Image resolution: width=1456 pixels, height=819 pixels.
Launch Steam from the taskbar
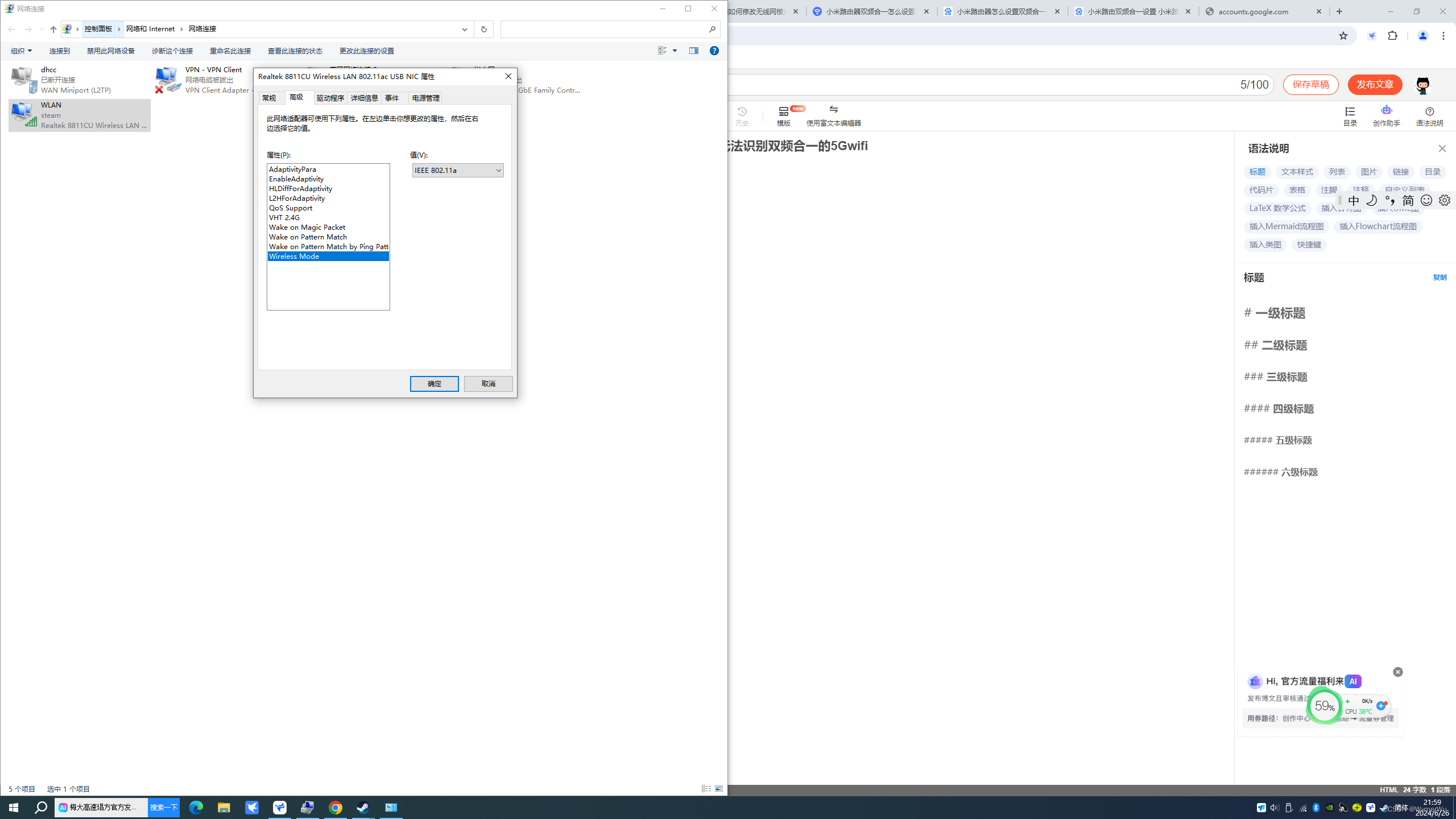tap(363, 808)
